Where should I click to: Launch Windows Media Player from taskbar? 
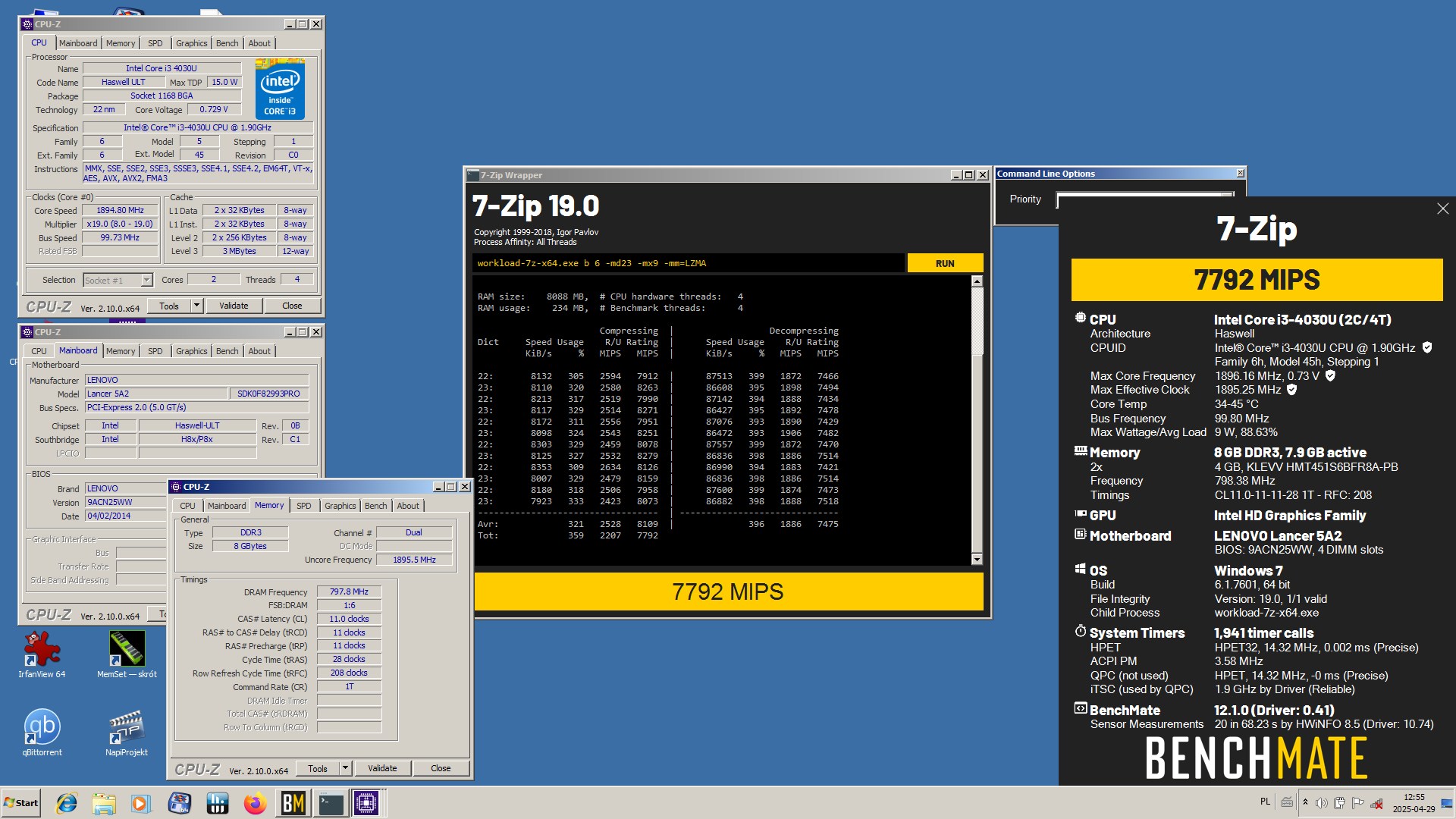click(x=141, y=803)
